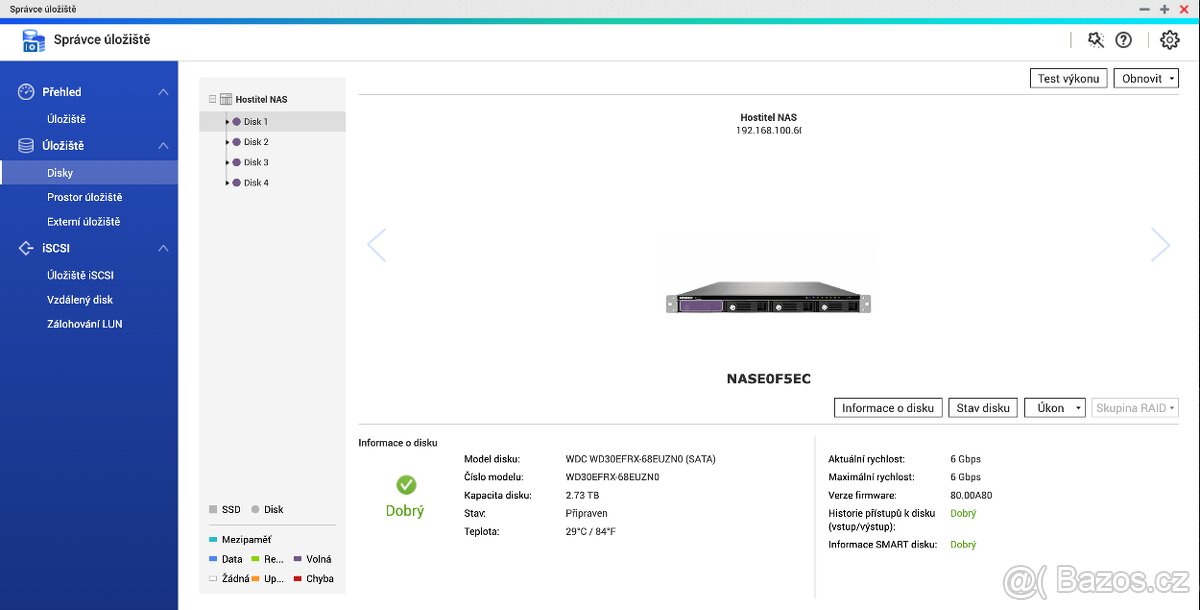The image size is (1200, 610).
Task: Click the Test výkonu button
Action: coord(1068,79)
